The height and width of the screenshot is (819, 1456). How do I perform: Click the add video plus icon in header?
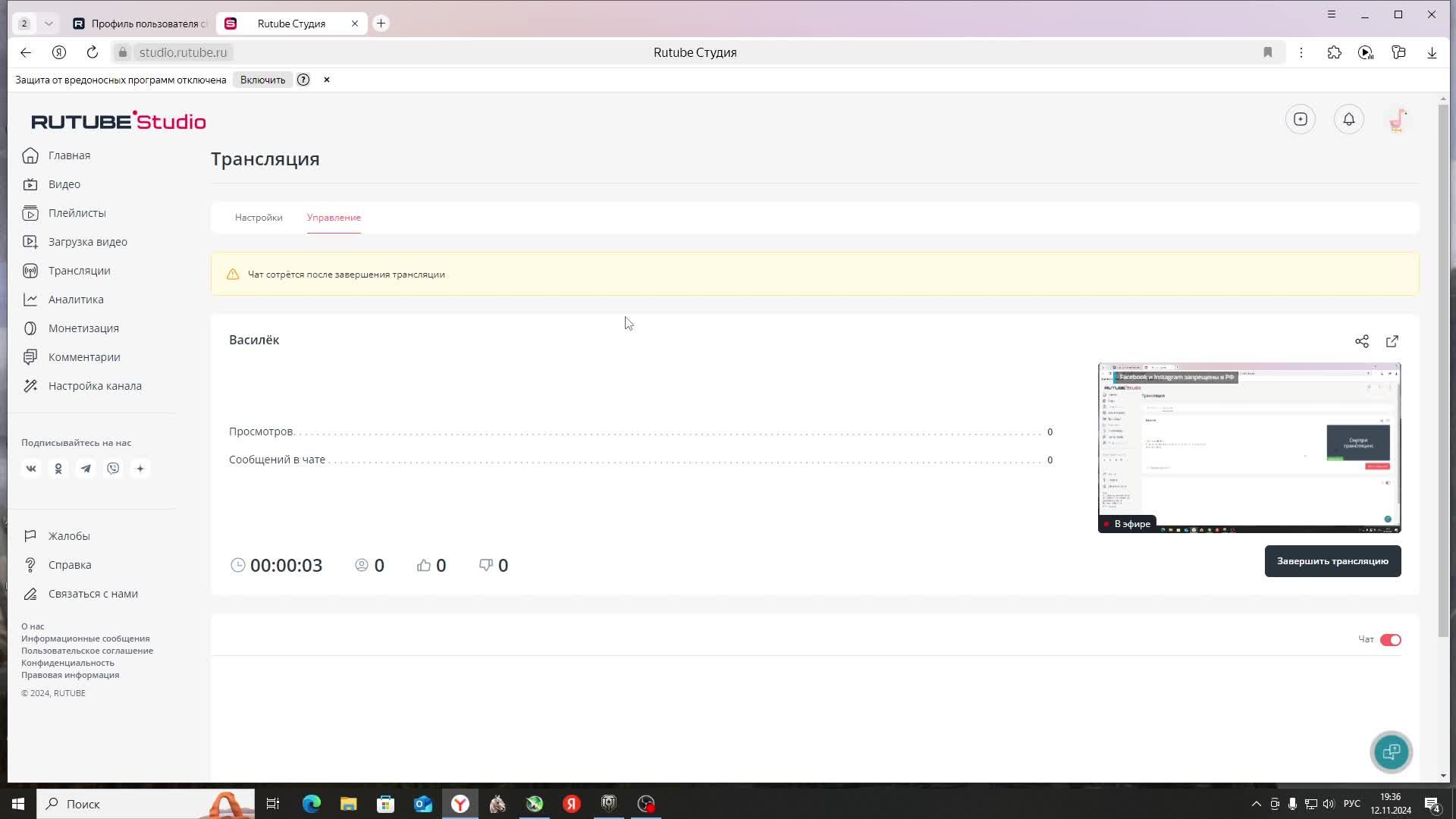click(x=1301, y=119)
